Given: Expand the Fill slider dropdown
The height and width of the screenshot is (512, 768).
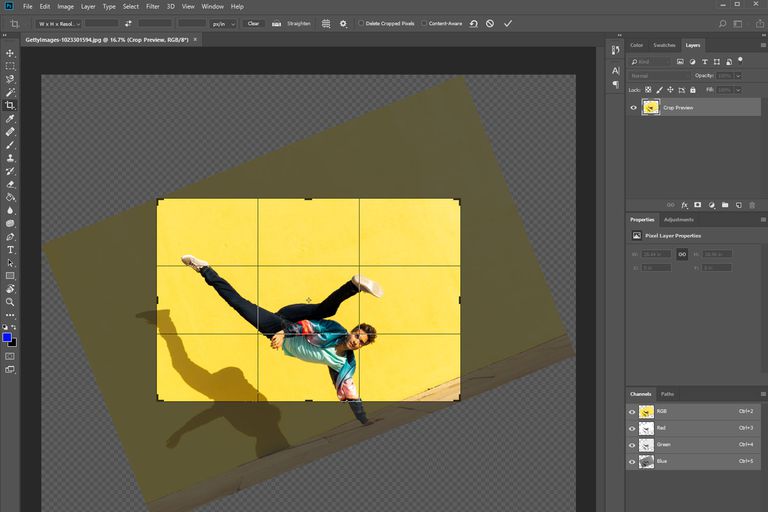Looking at the screenshot, I should coord(738,90).
